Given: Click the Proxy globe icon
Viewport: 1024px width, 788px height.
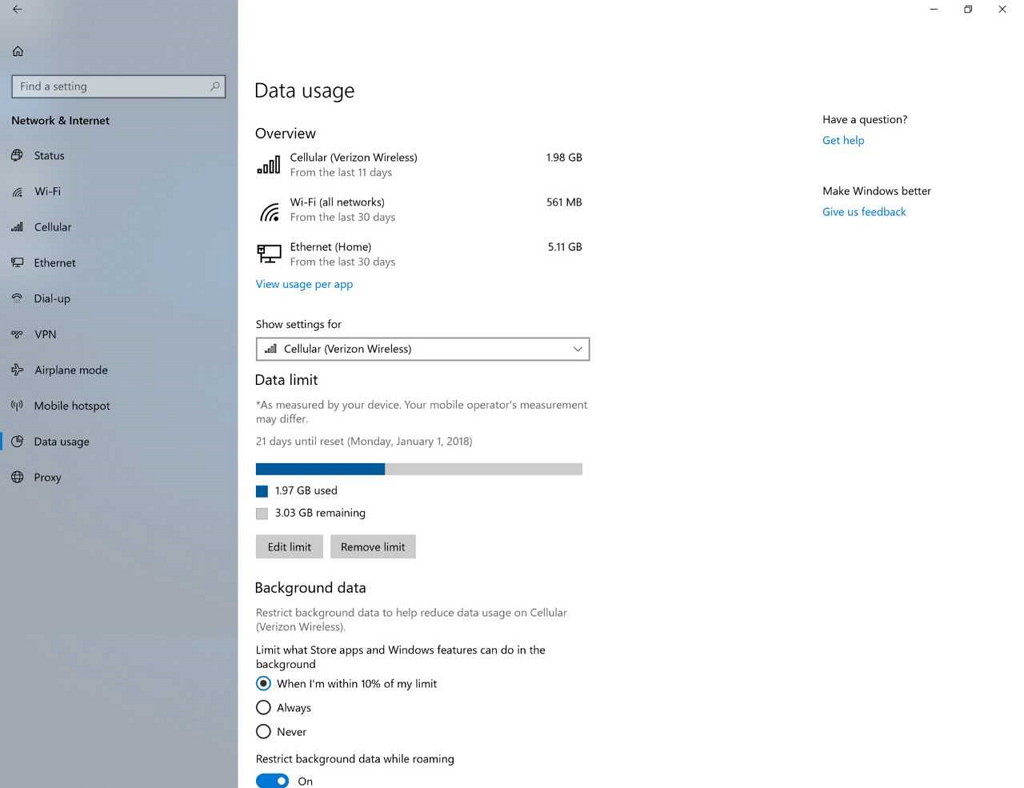Looking at the screenshot, I should (x=18, y=477).
